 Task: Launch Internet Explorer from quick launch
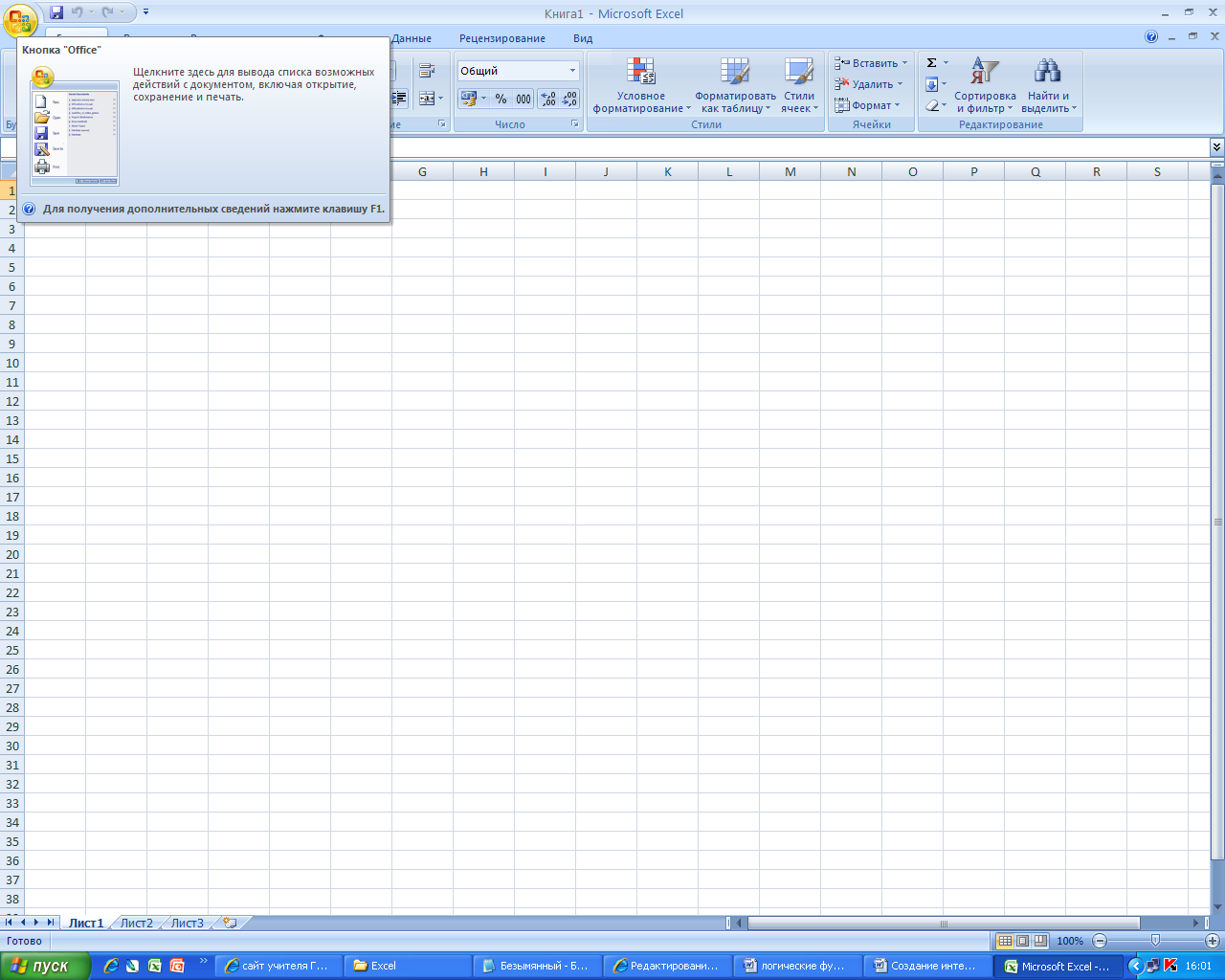tap(111, 966)
